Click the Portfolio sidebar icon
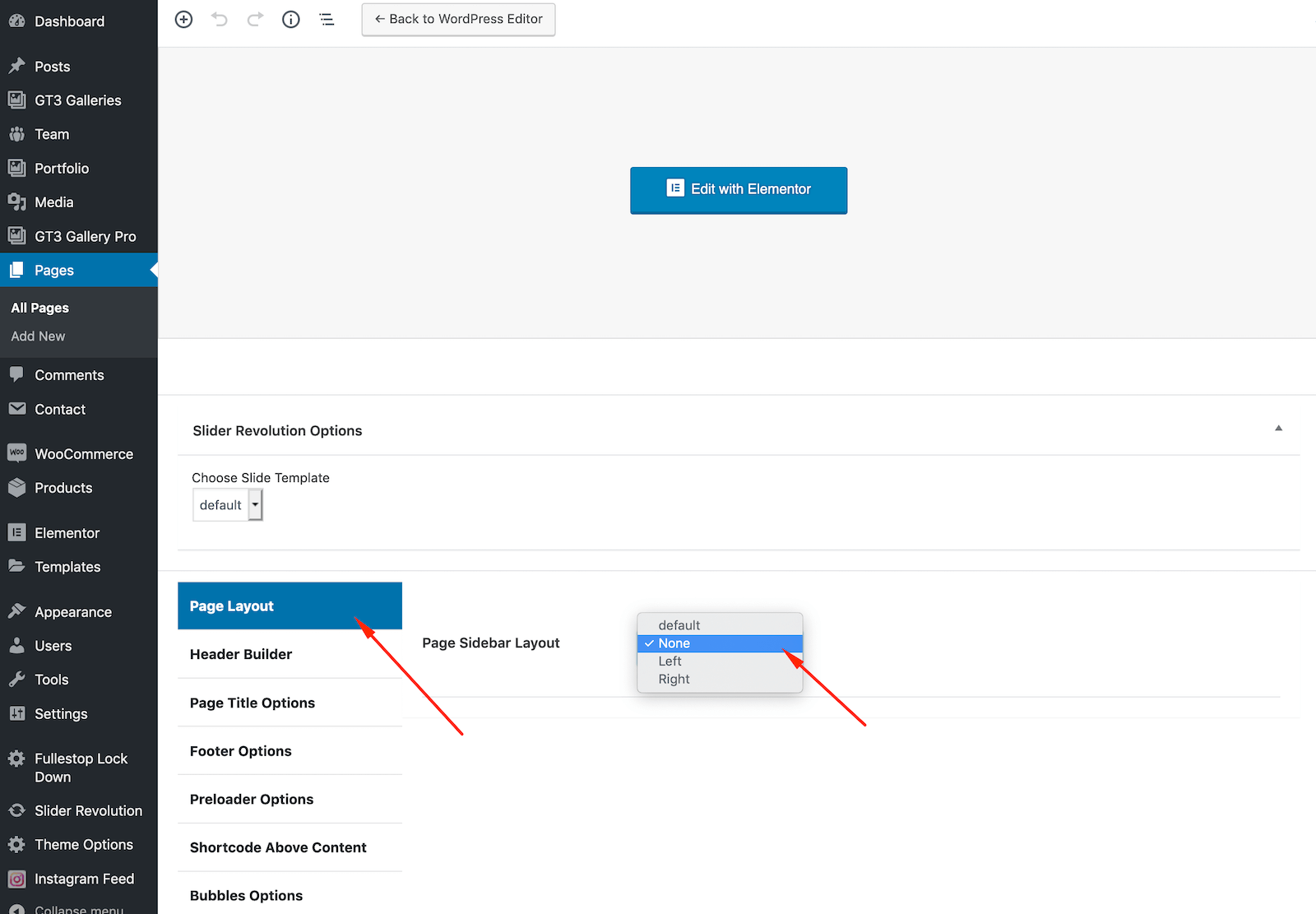 pyautogui.click(x=16, y=168)
